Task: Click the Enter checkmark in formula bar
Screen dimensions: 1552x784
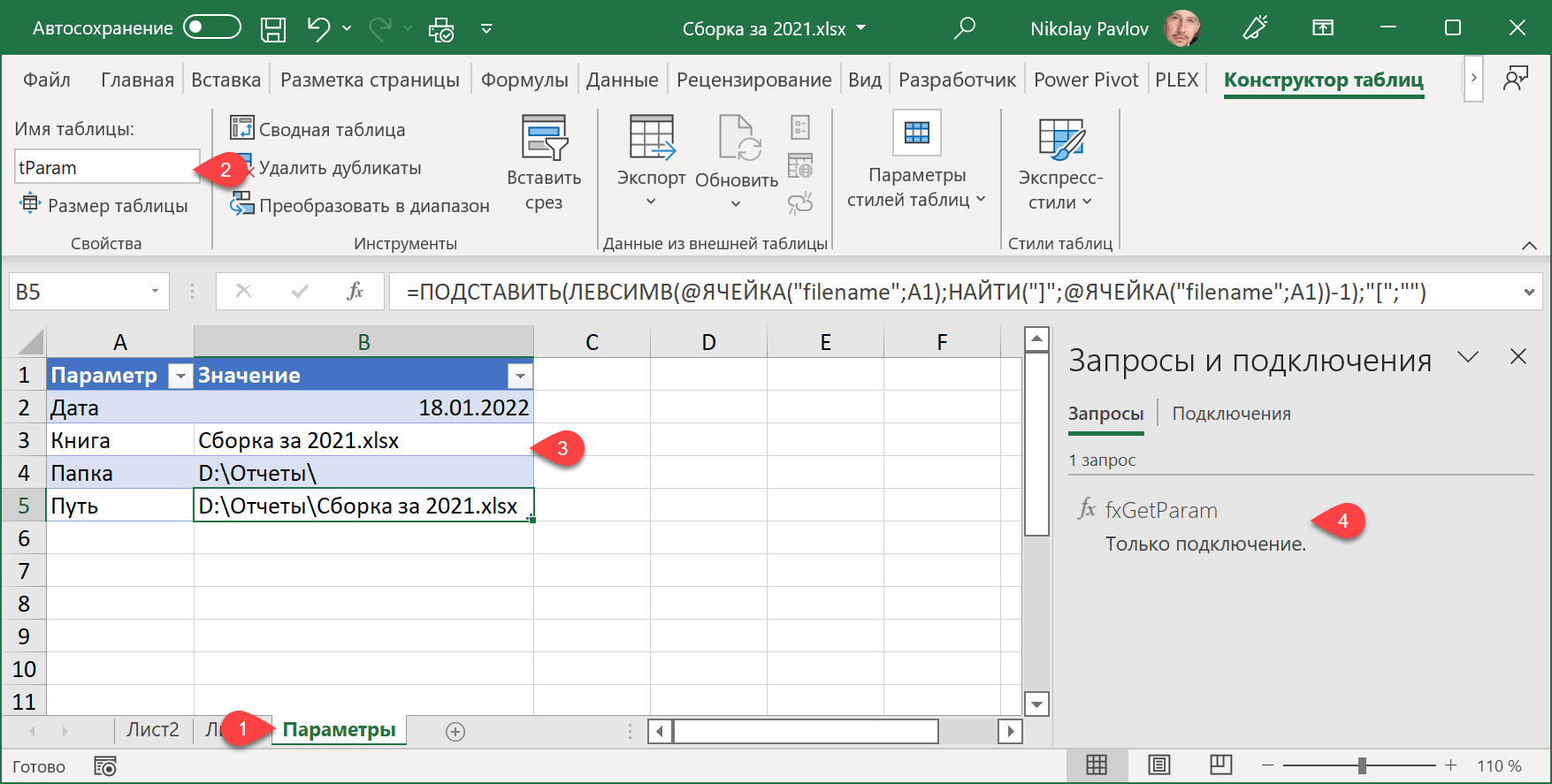Action: (300, 291)
